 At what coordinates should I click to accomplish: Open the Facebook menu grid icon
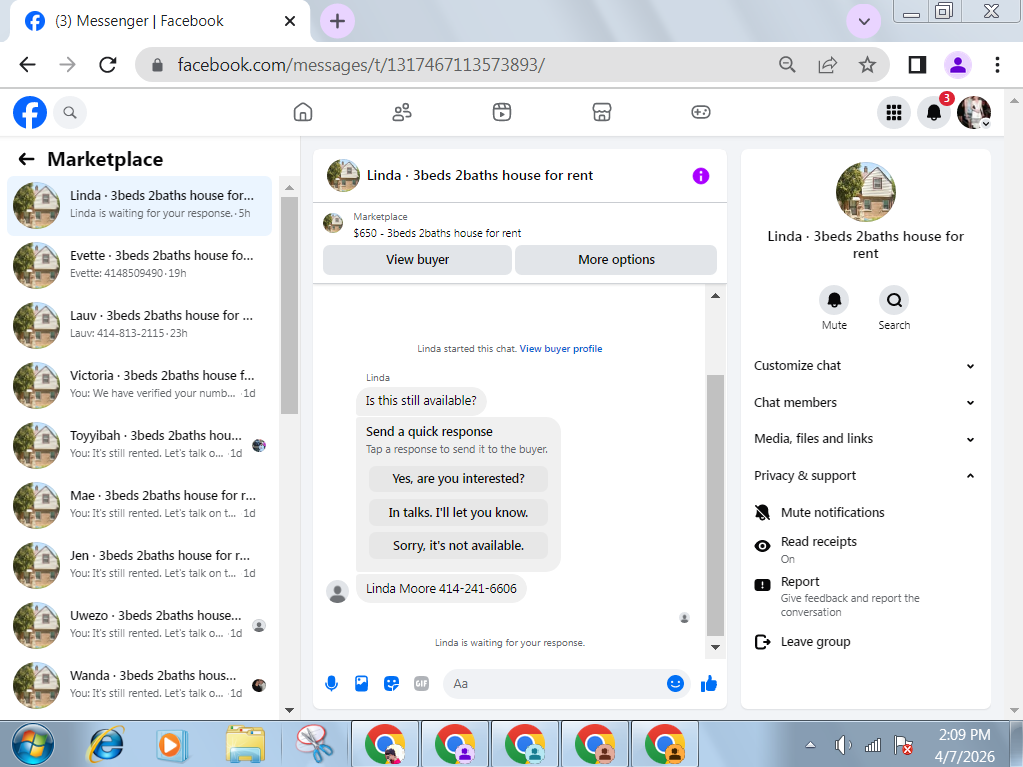point(894,112)
